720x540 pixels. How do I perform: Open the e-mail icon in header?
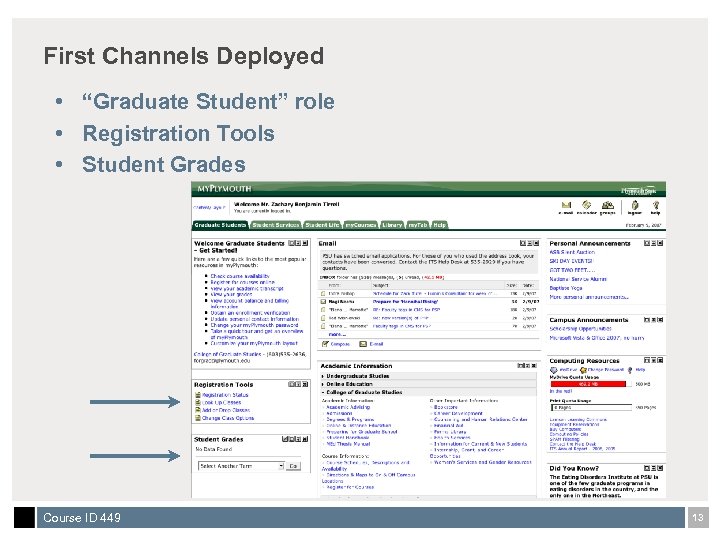click(566, 205)
